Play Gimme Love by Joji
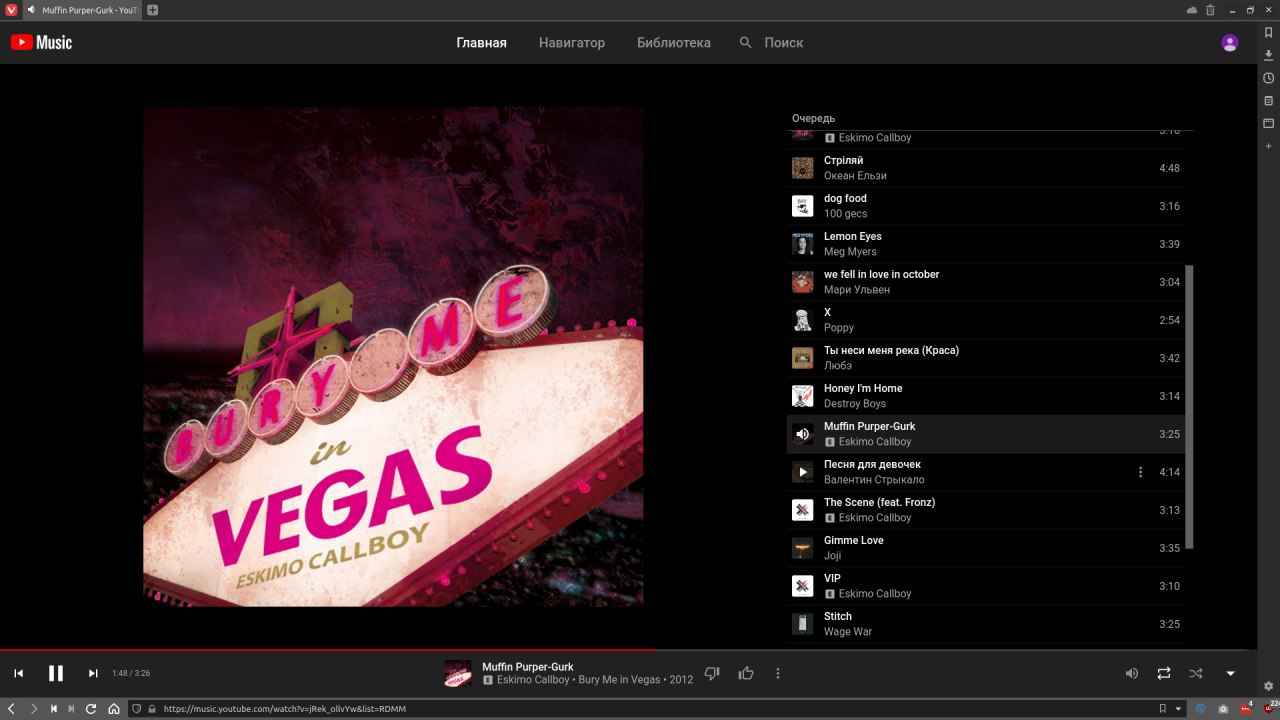Viewport: 1280px width, 720px height. tap(985, 548)
